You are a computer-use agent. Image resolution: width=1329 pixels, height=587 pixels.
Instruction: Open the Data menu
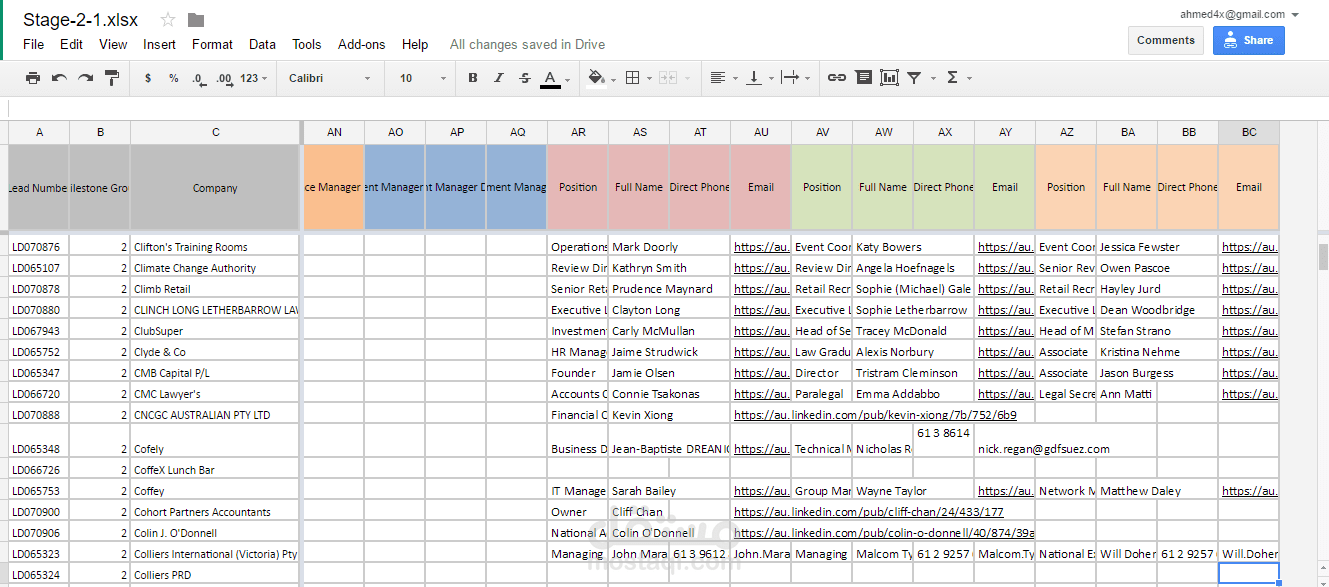[x=262, y=44]
